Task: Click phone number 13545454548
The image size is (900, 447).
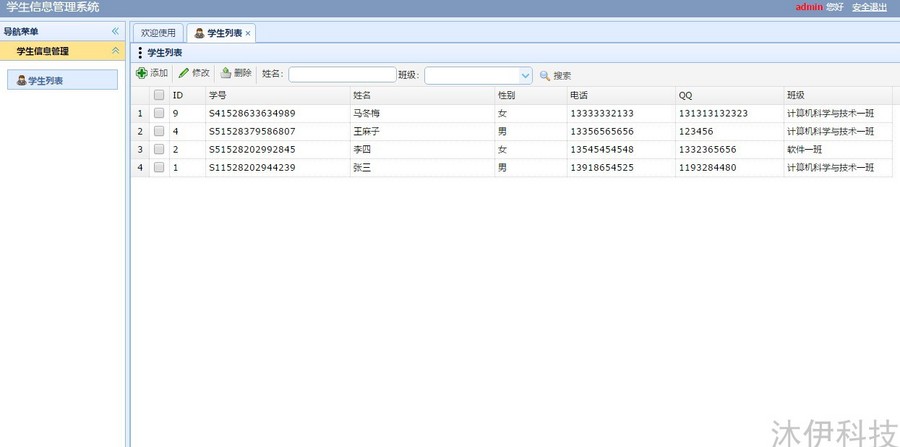Action: (x=602, y=150)
